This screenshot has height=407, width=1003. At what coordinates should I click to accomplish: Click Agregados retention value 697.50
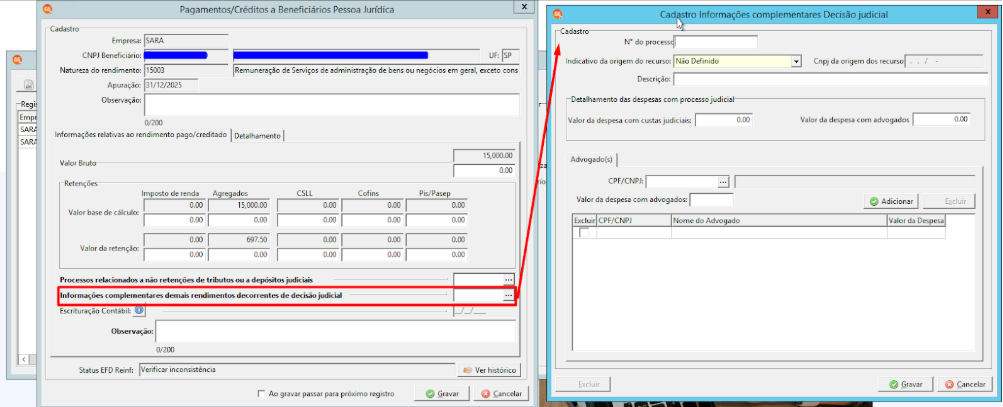point(239,240)
